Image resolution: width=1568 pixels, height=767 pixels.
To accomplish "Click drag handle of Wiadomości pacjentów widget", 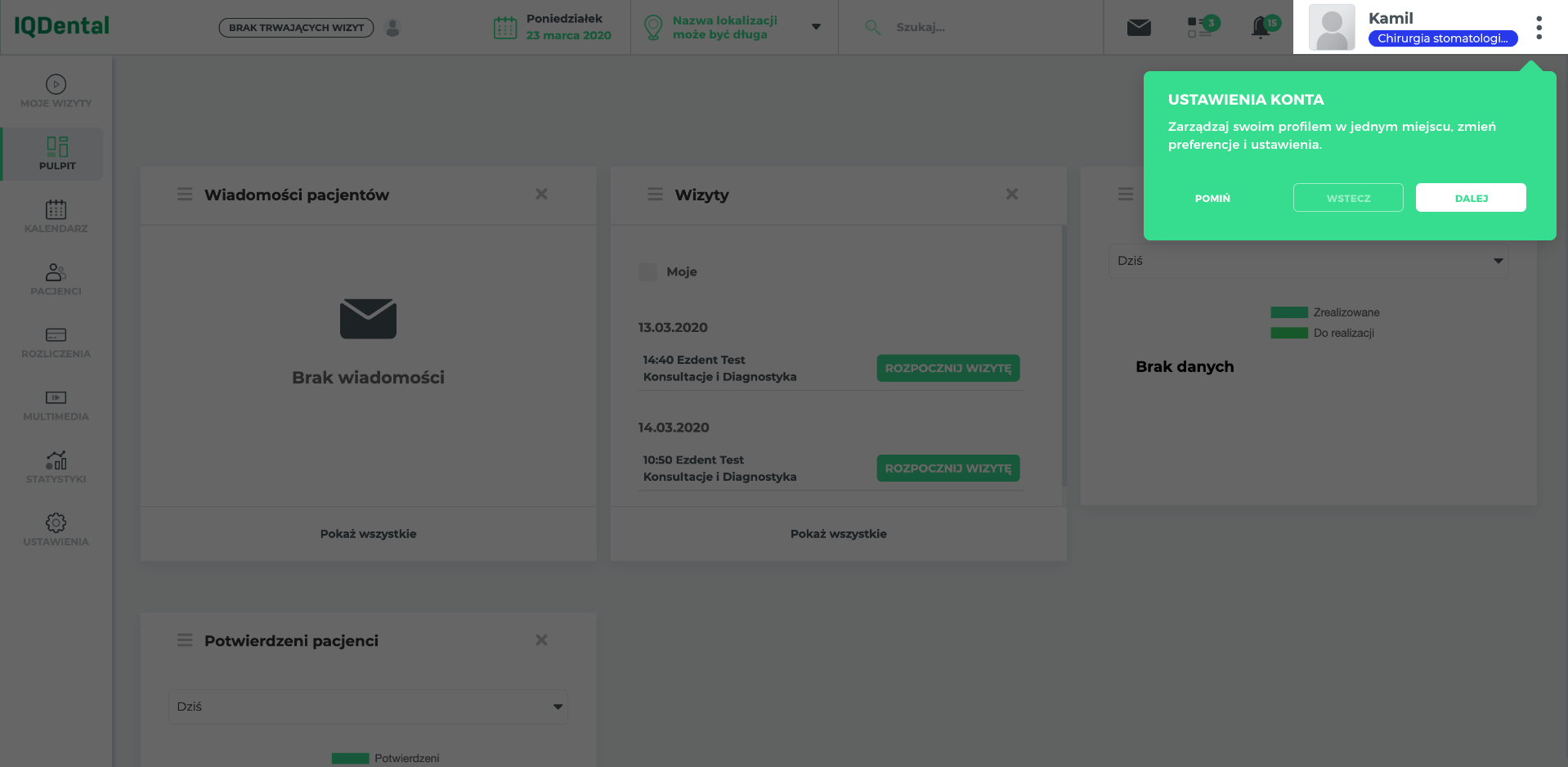I will 185,195.
